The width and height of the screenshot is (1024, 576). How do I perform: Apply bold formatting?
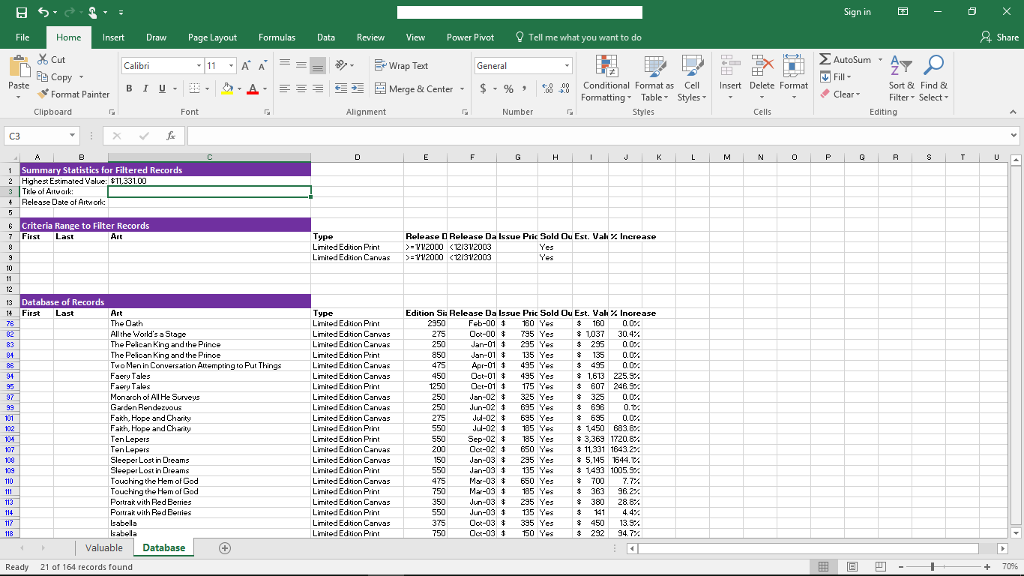(129, 89)
